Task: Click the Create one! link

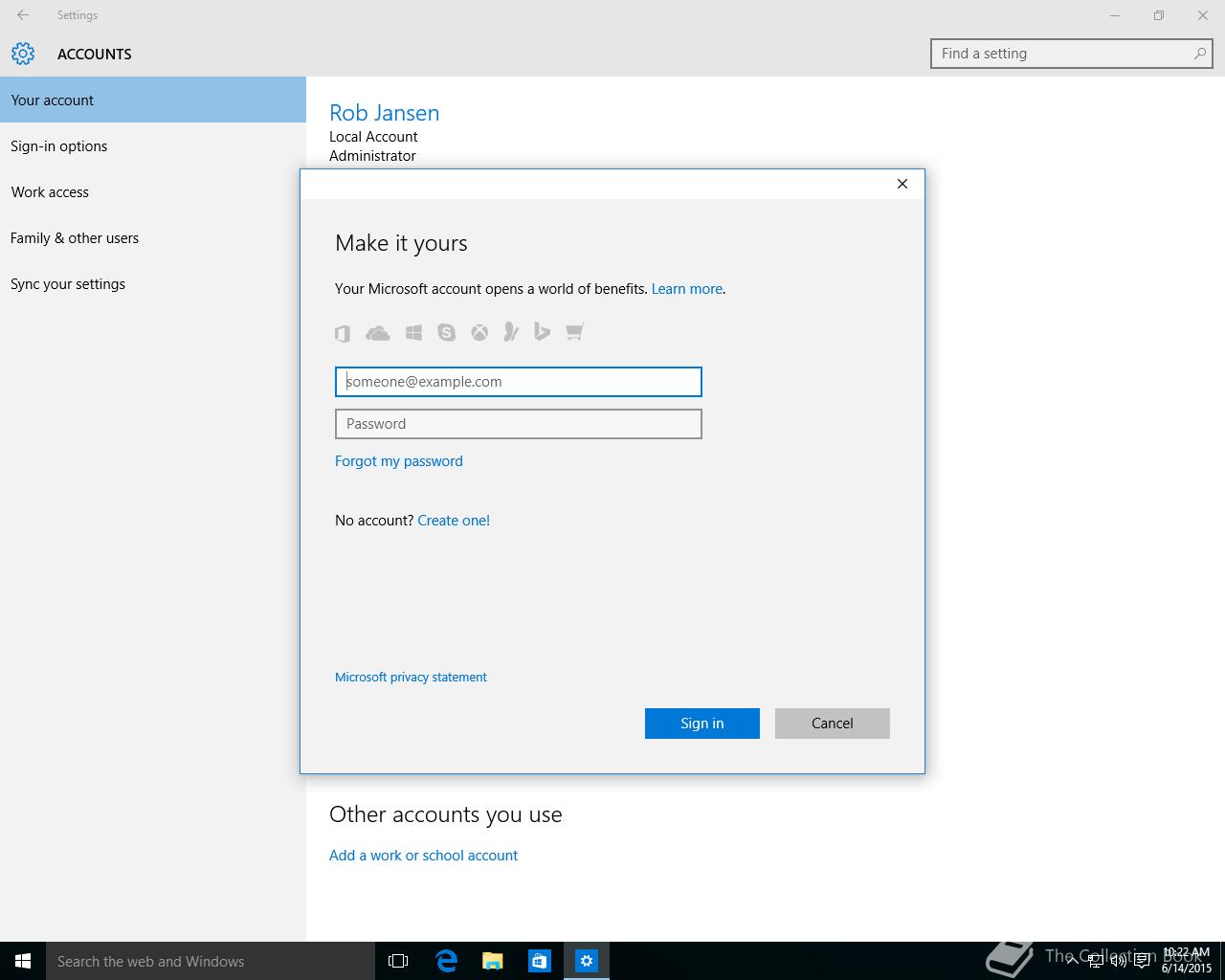Action: (x=454, y=521)
